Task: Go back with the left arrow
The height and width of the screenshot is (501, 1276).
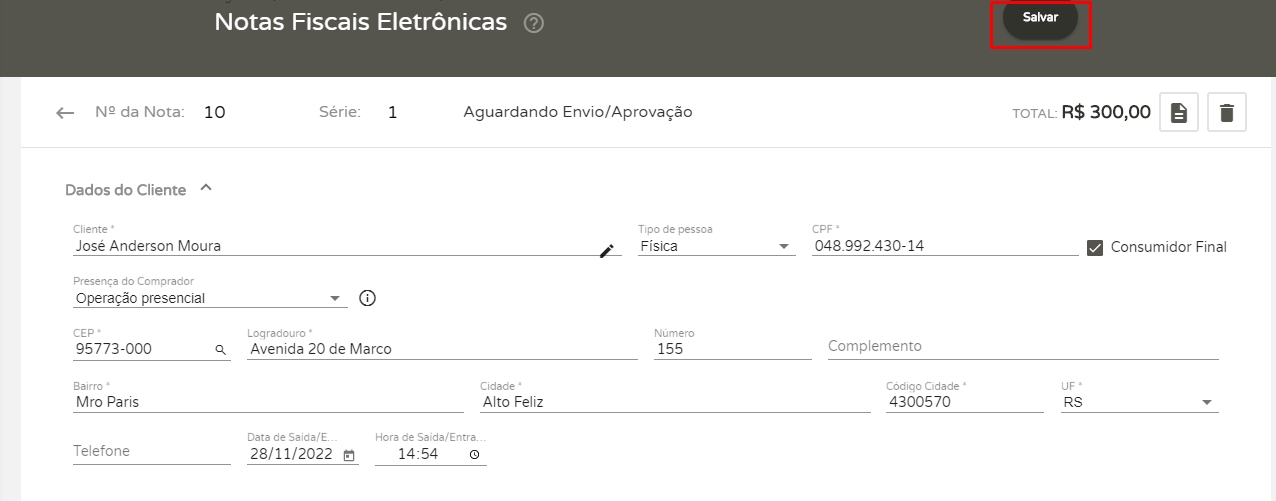Action: (x=65, y=113)
